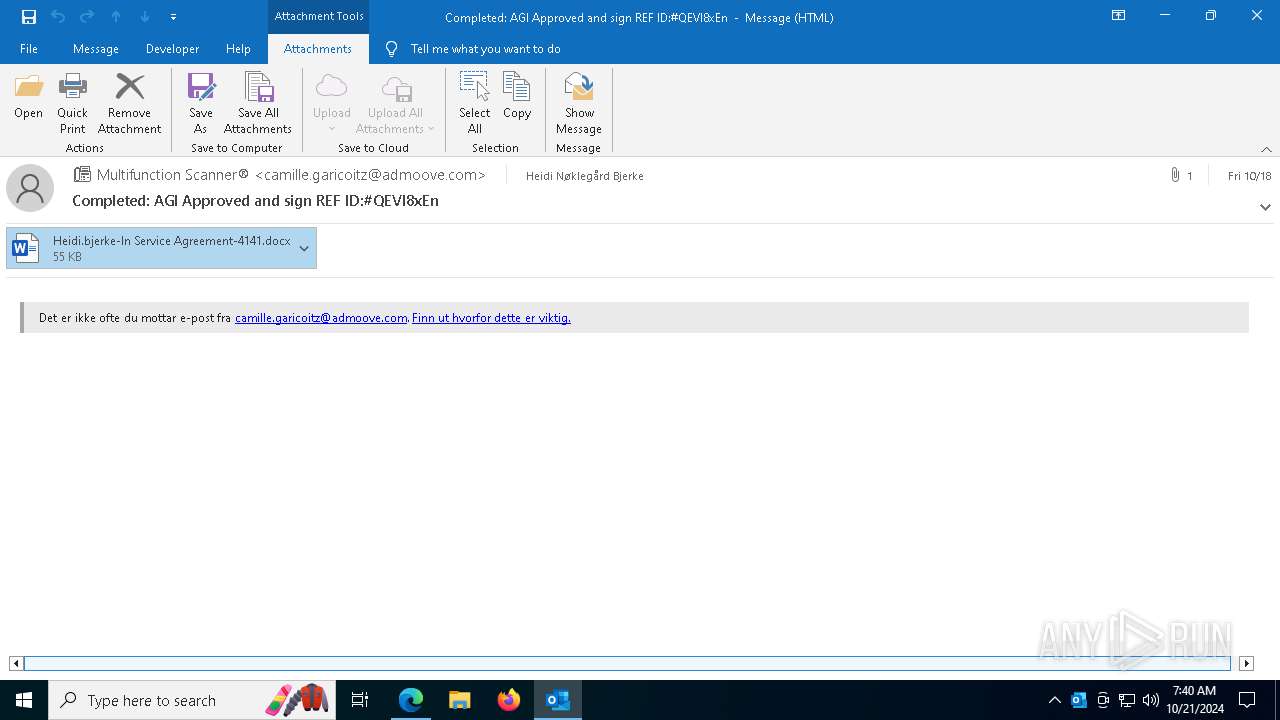Open notification center icon
The width and height of the screenshot is (1280, 720).
(1247, 700)
